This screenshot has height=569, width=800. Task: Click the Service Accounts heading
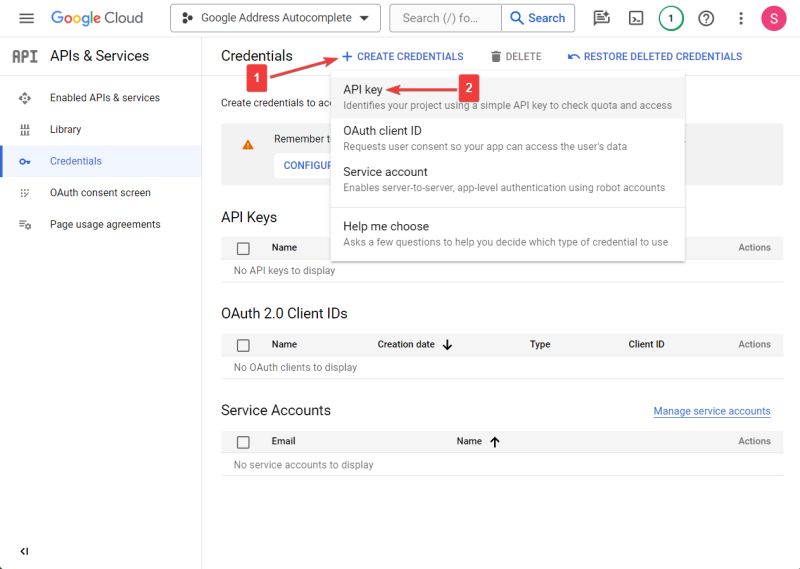[276, 410]
